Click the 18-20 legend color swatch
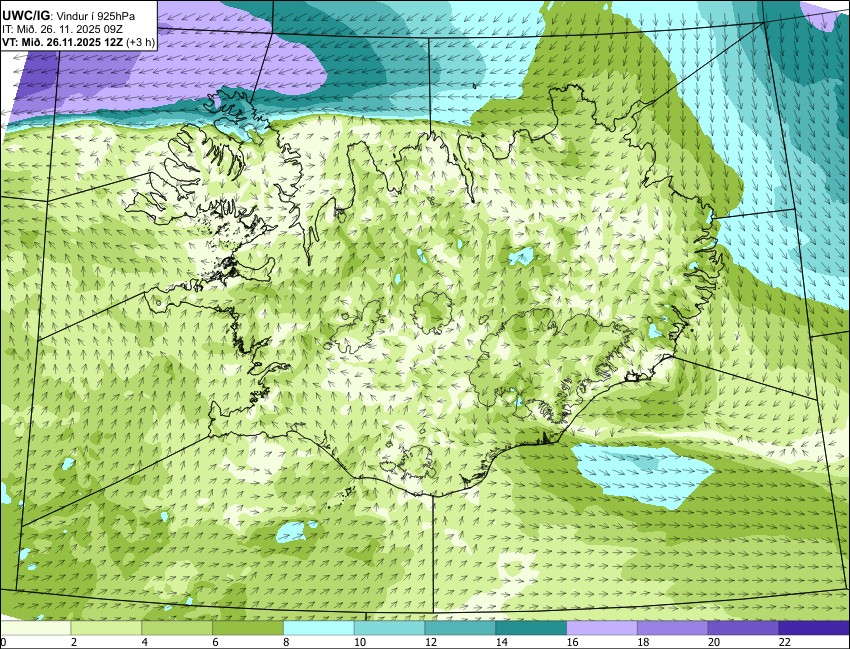 [x=672, y=628]
